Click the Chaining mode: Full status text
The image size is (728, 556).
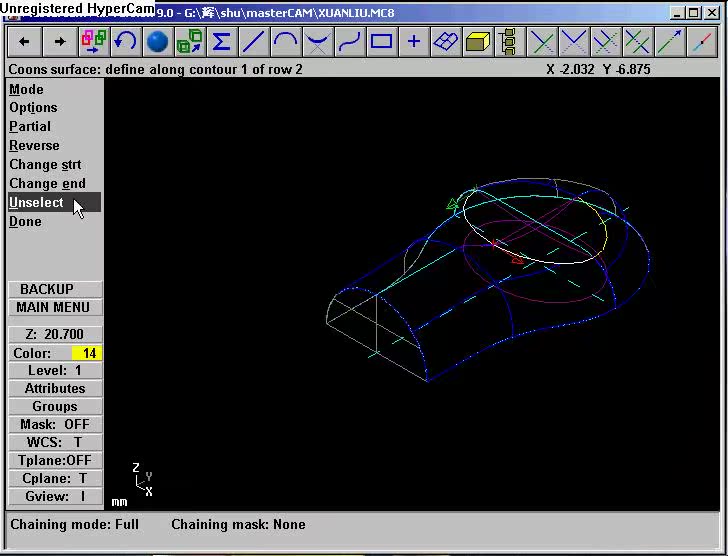coord(74,524)
